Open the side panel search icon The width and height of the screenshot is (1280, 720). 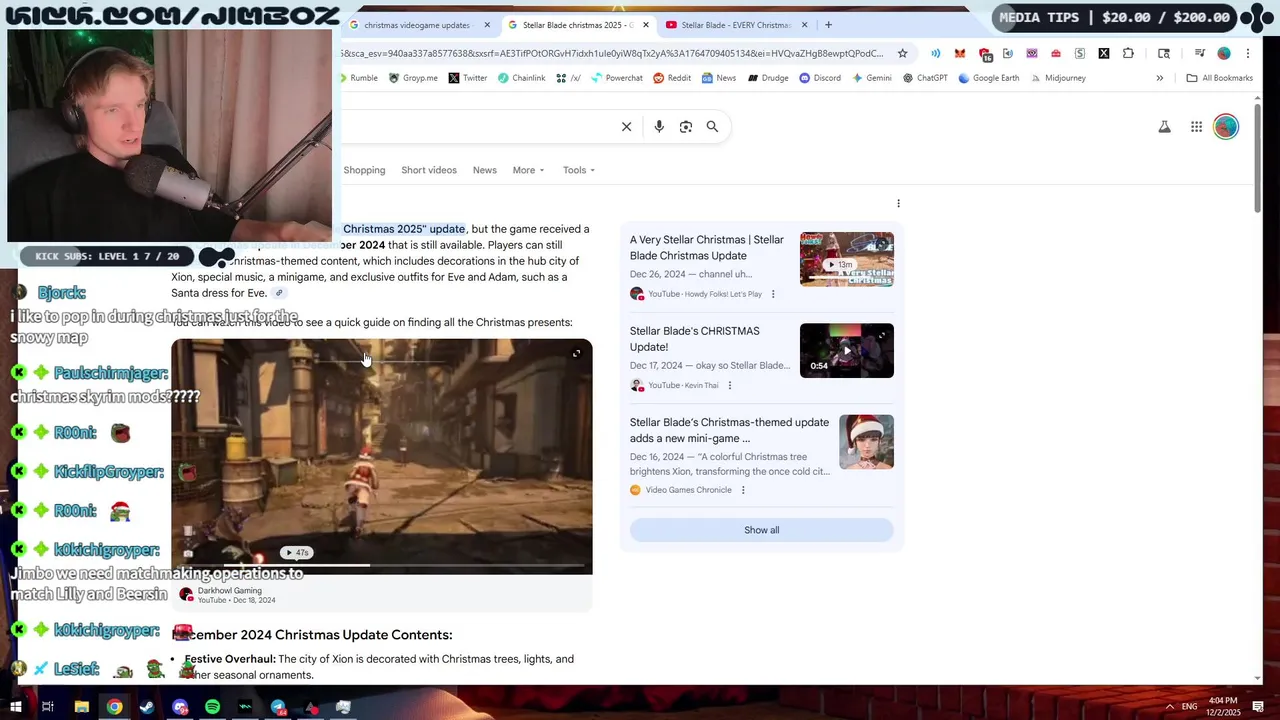1164,53
